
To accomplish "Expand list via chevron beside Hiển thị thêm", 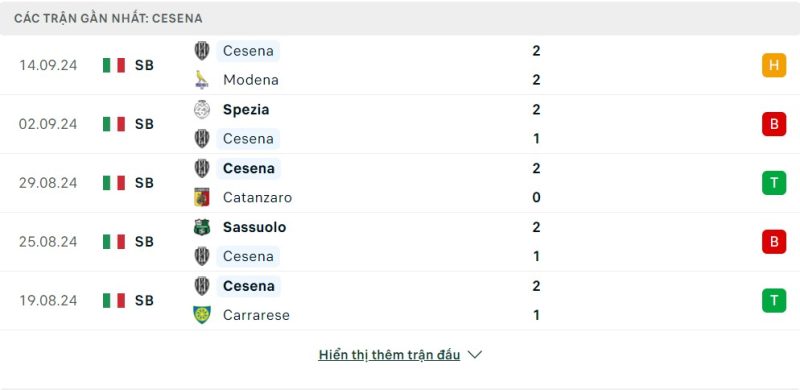I will 474,355.
